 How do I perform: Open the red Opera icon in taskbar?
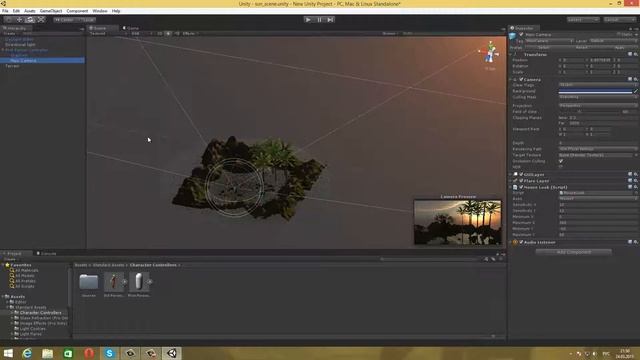point(89,353)
